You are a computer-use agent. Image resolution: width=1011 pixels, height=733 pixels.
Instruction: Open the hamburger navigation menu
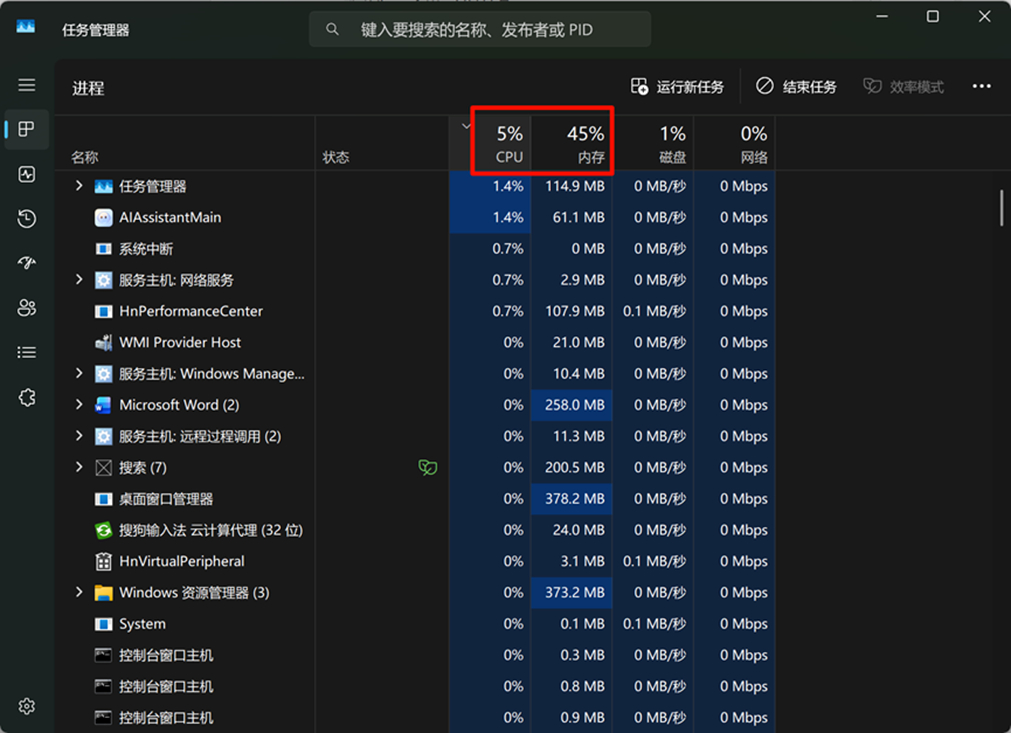pos(27,86)
